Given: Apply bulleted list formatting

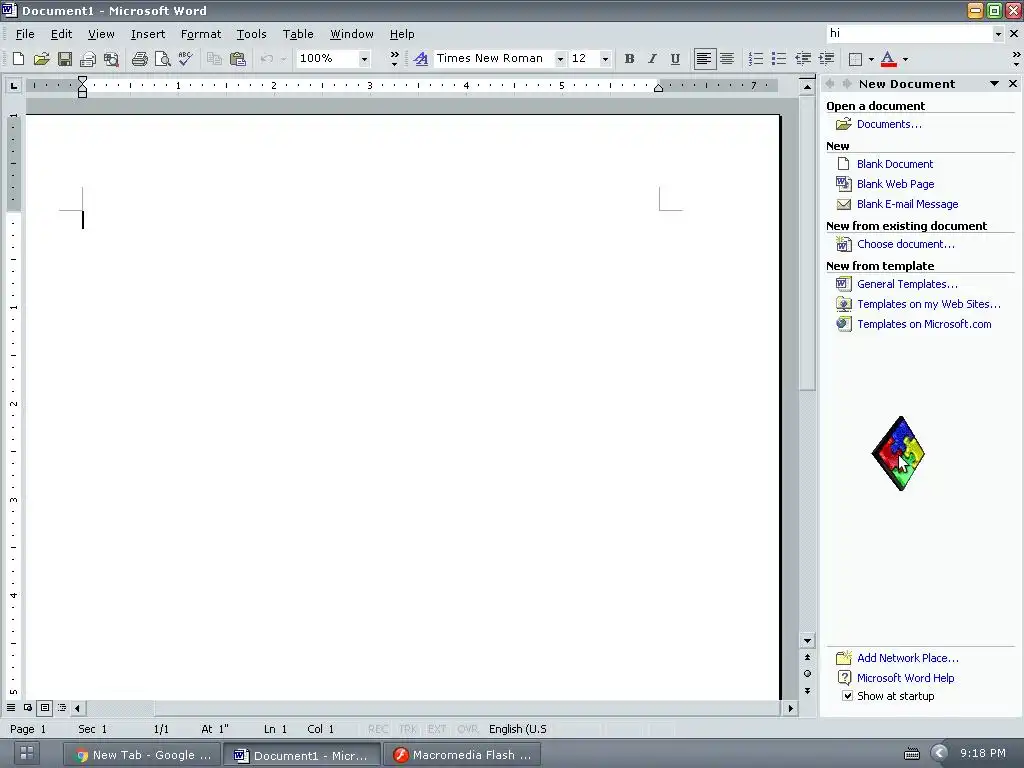Looking at the screenshot, I should coord(779,59).
